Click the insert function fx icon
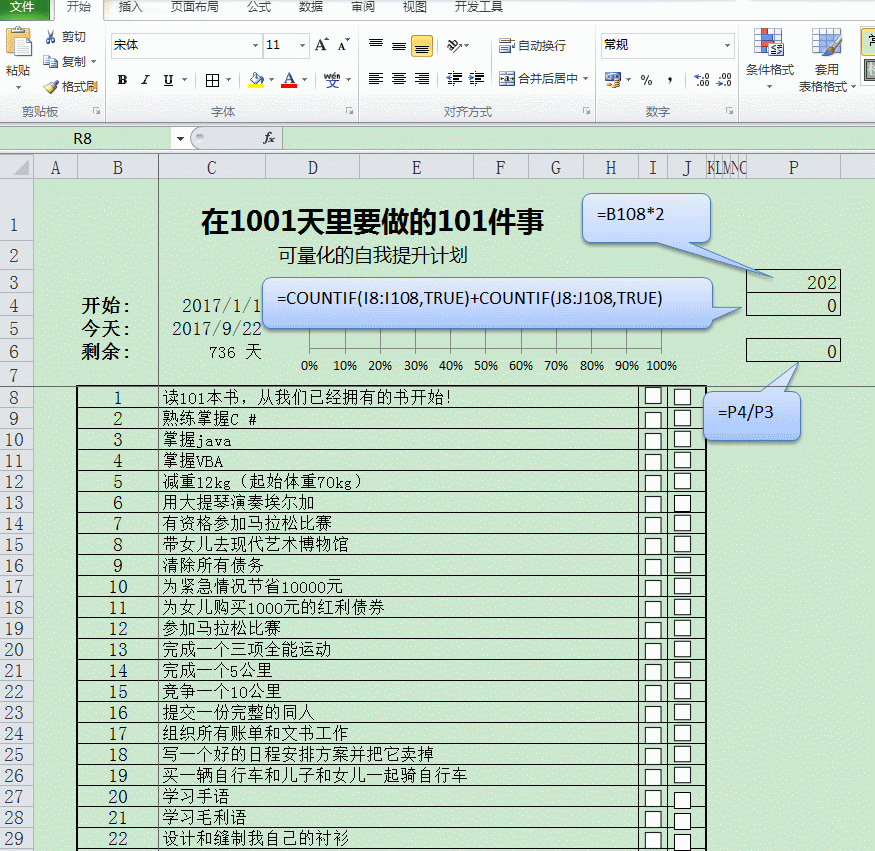This screenshot has width=875, height=851. click(269, 138)
